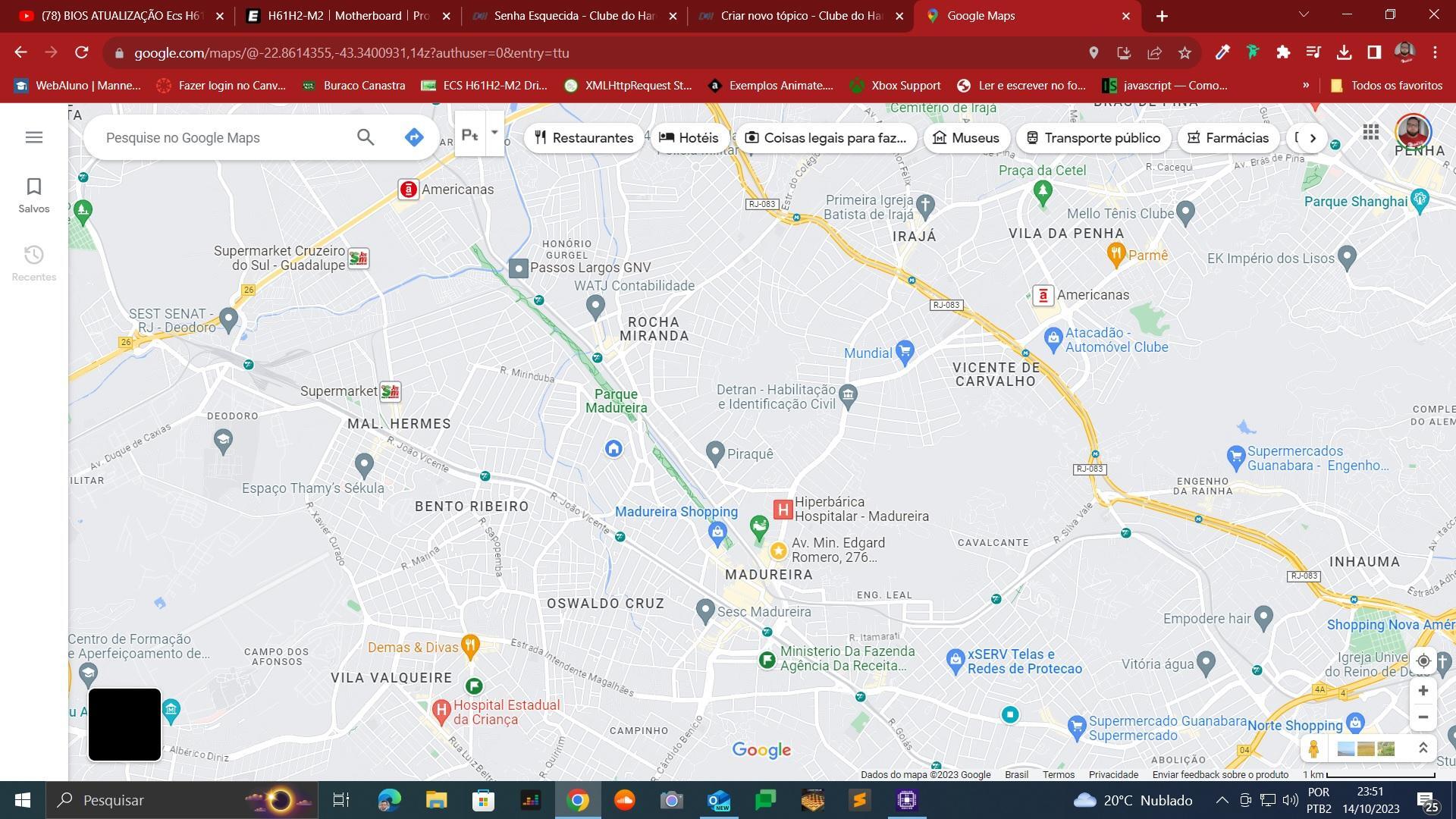Viewport: 1456px width, 819px height.
Task: Open the ECS H61H2-M2 Dri... bookmark
Action: (484, 86)
